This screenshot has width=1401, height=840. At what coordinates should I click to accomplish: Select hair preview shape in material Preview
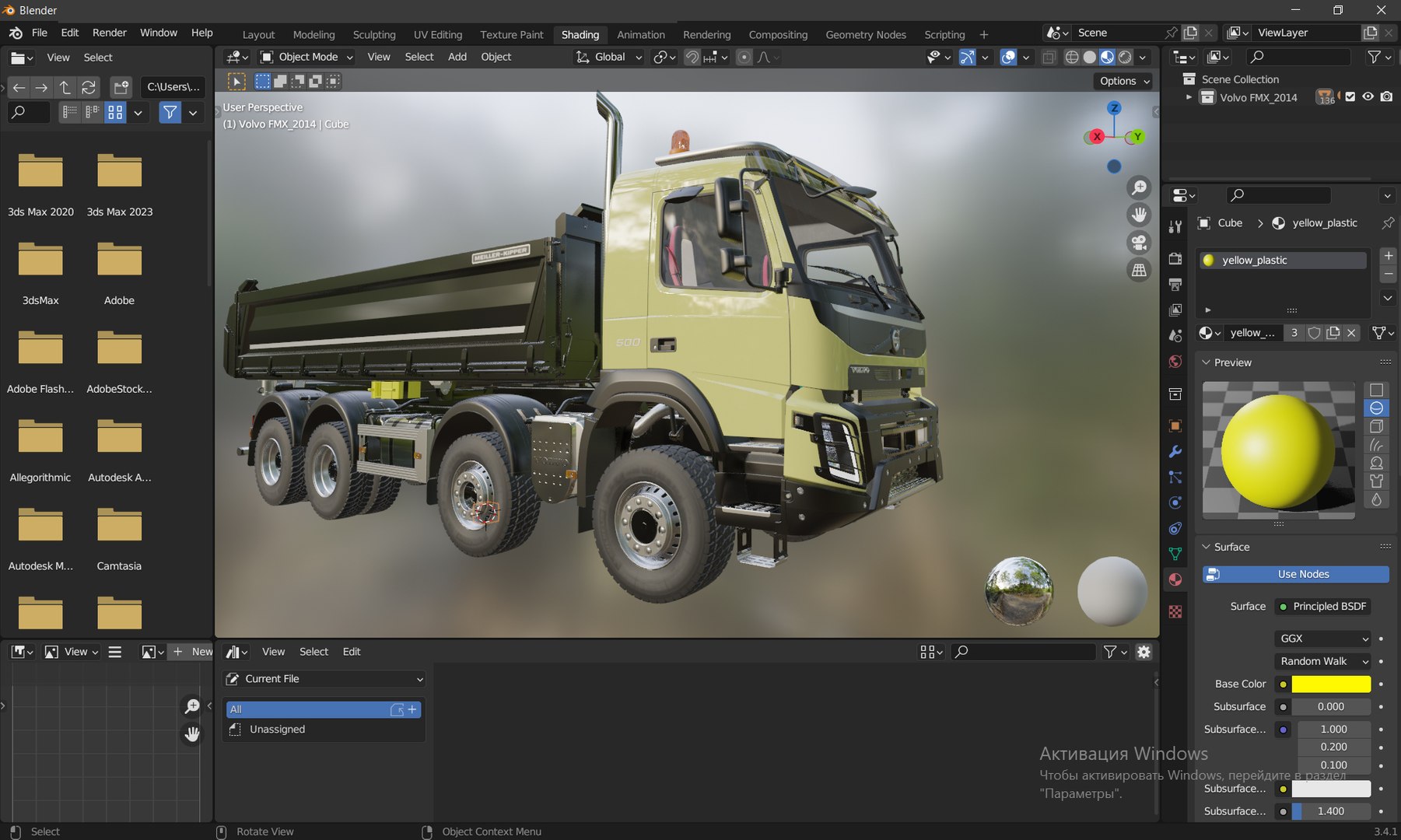point(1376,445)
